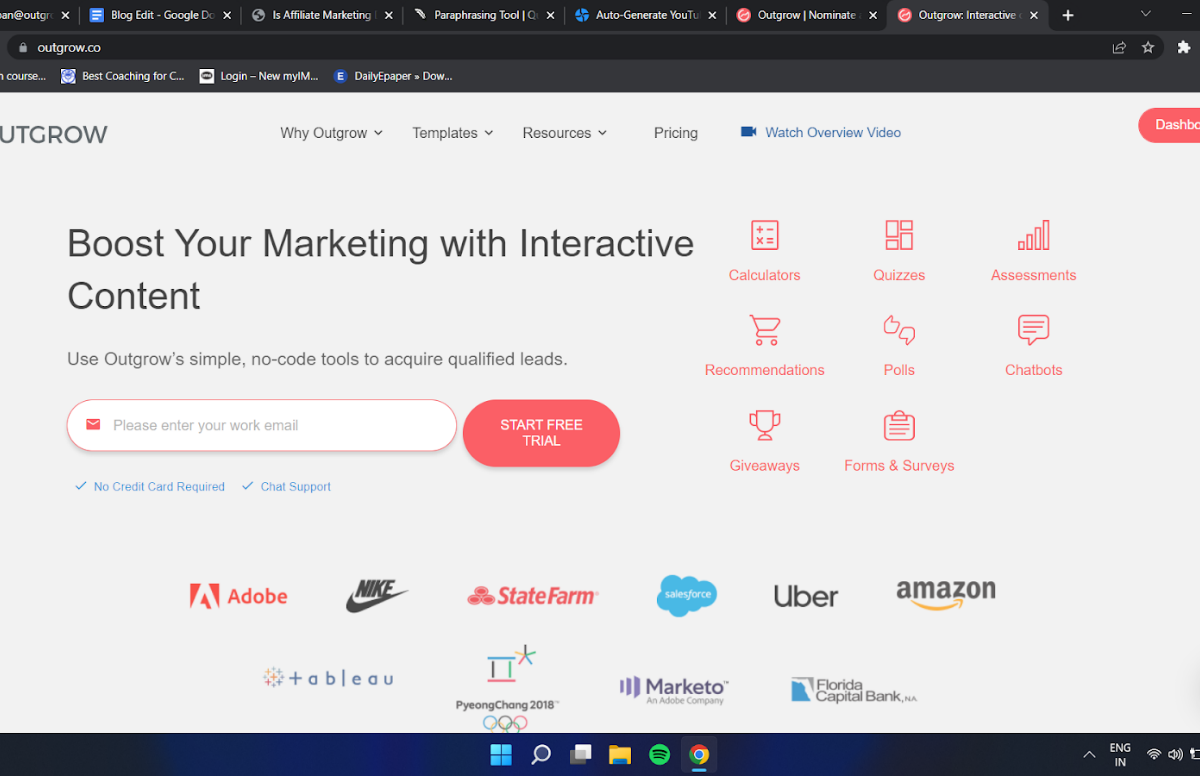This screenshot has width=1200, height=776.
Task: Select the Assessments bar chart icon
Action: tap(1033, 236)
